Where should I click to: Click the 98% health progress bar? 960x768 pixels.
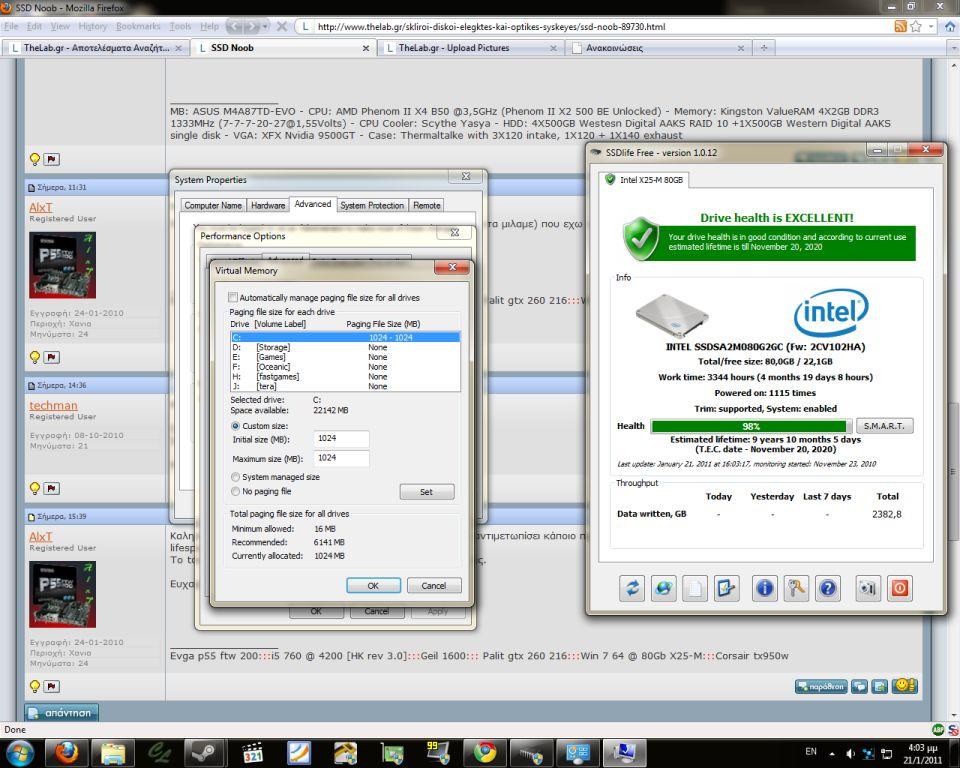[751, 426]
